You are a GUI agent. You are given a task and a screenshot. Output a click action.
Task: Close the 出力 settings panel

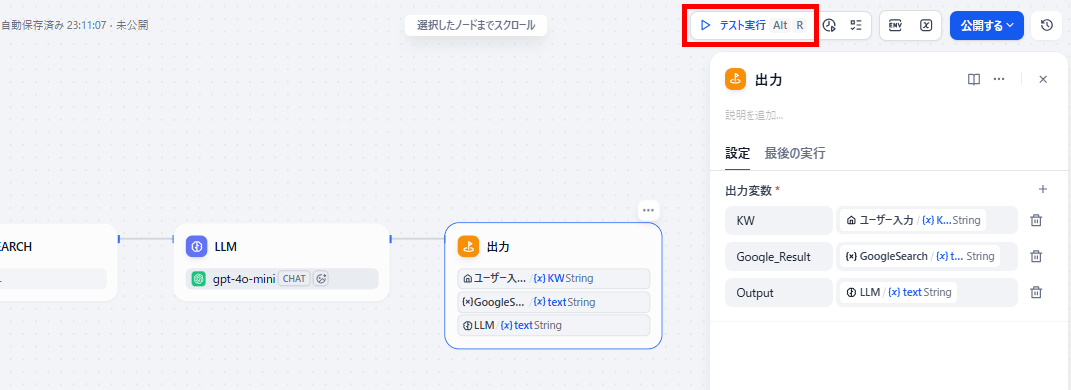coord(1043,79)
